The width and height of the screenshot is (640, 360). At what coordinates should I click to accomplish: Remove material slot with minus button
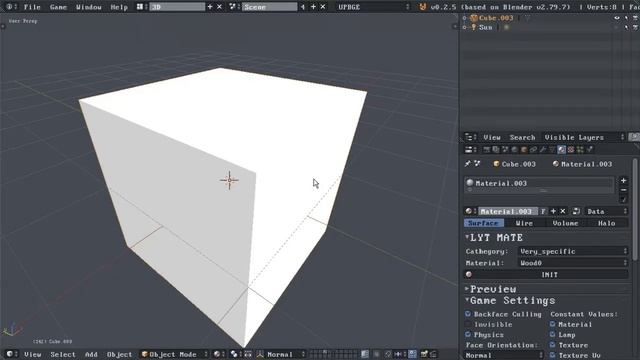tap(623, 190)
